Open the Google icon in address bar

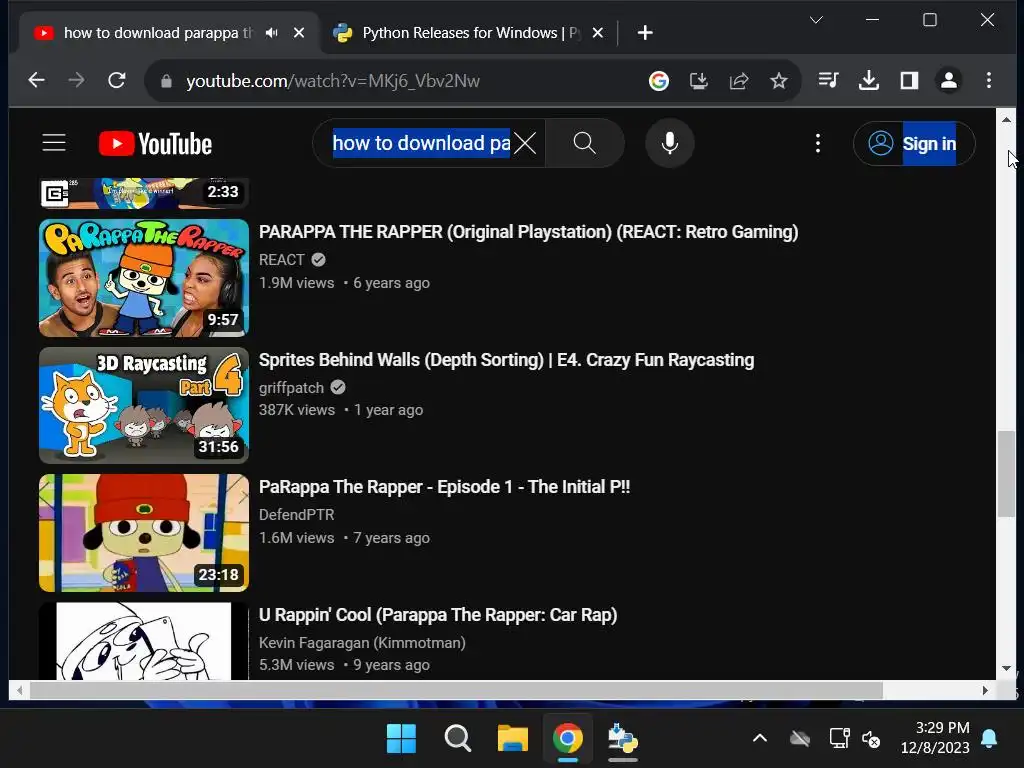pyautogui.click(x=658, y=81)
